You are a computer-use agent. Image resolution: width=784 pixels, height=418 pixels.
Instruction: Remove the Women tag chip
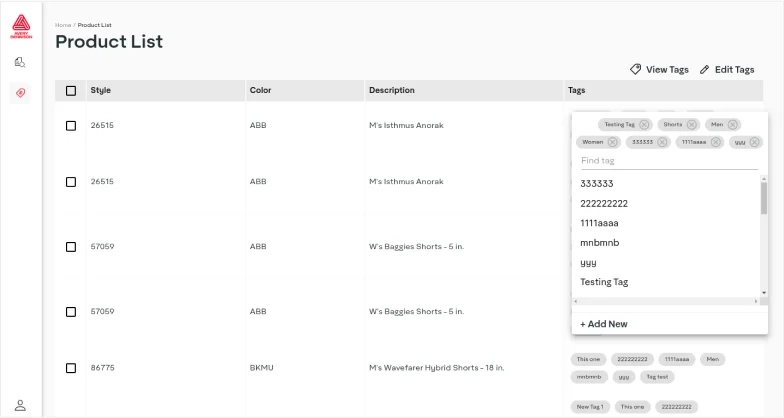click(612, 142)
